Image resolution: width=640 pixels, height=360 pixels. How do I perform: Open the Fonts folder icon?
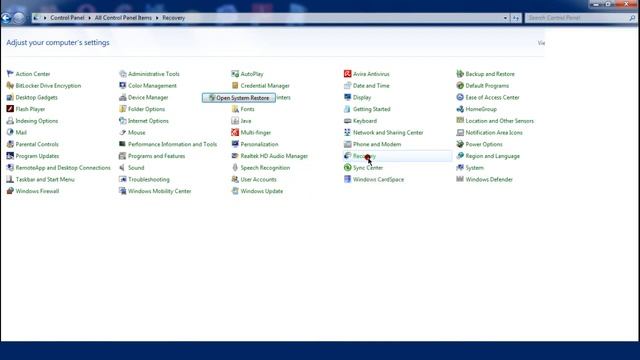click(x=235, y=109)
